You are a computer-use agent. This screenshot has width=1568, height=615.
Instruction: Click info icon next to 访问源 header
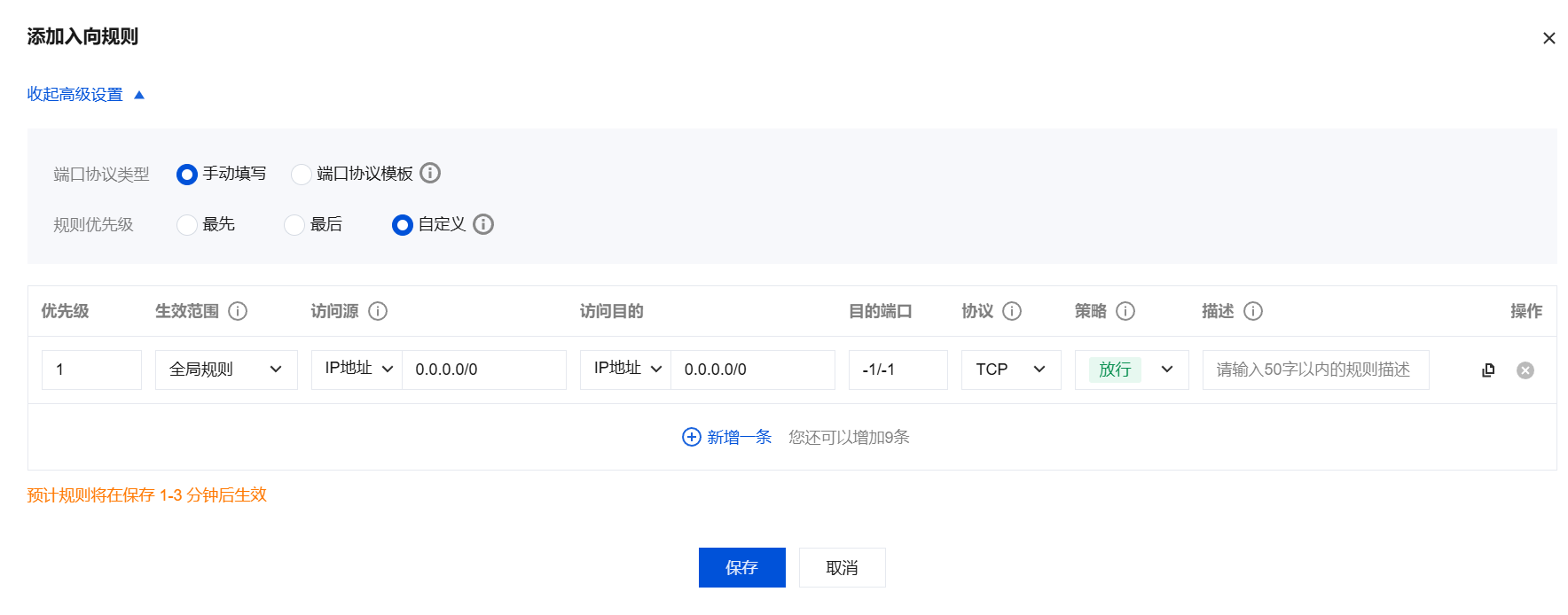(378, 311)
